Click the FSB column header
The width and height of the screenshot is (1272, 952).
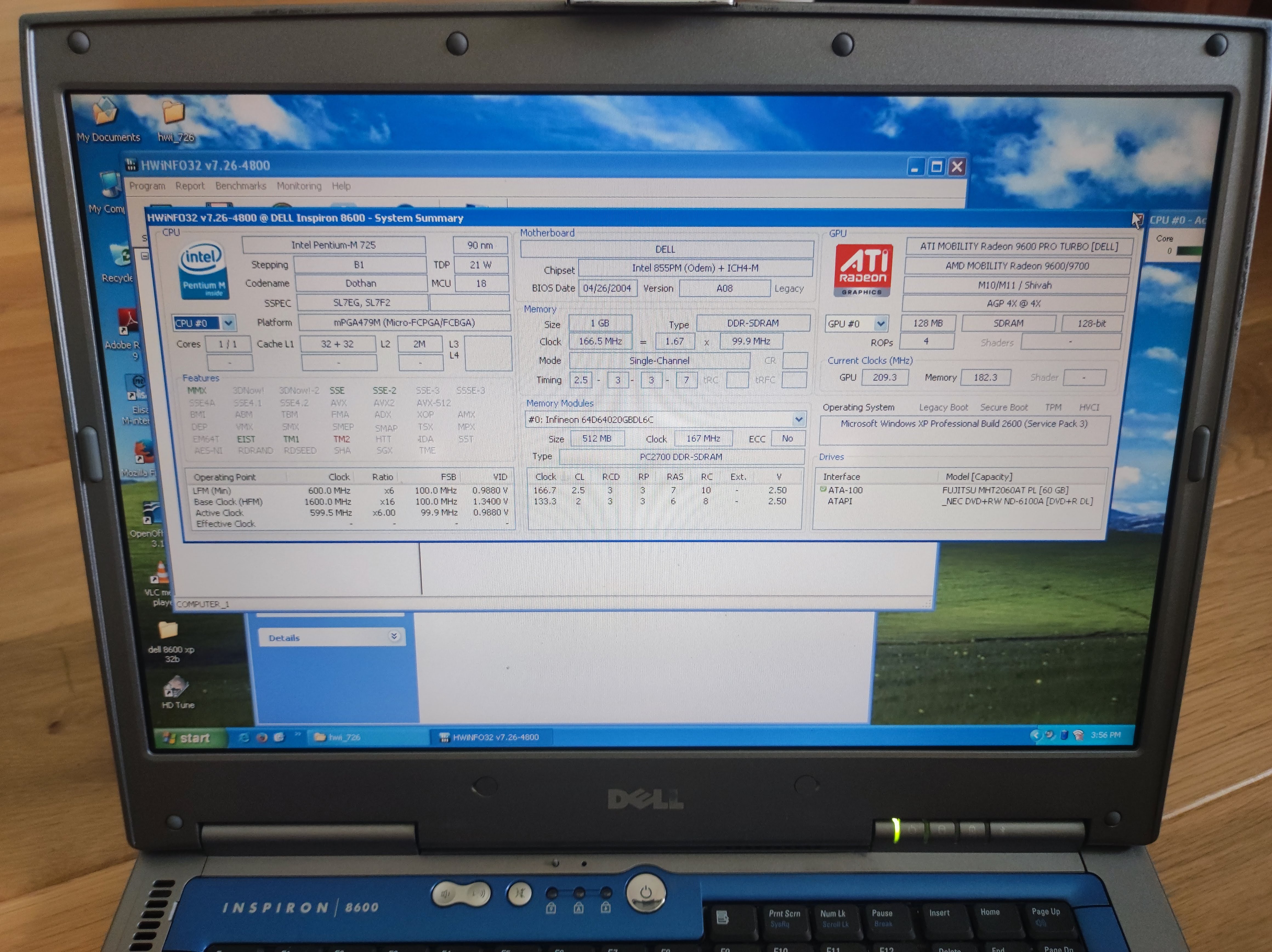point(430,476)
